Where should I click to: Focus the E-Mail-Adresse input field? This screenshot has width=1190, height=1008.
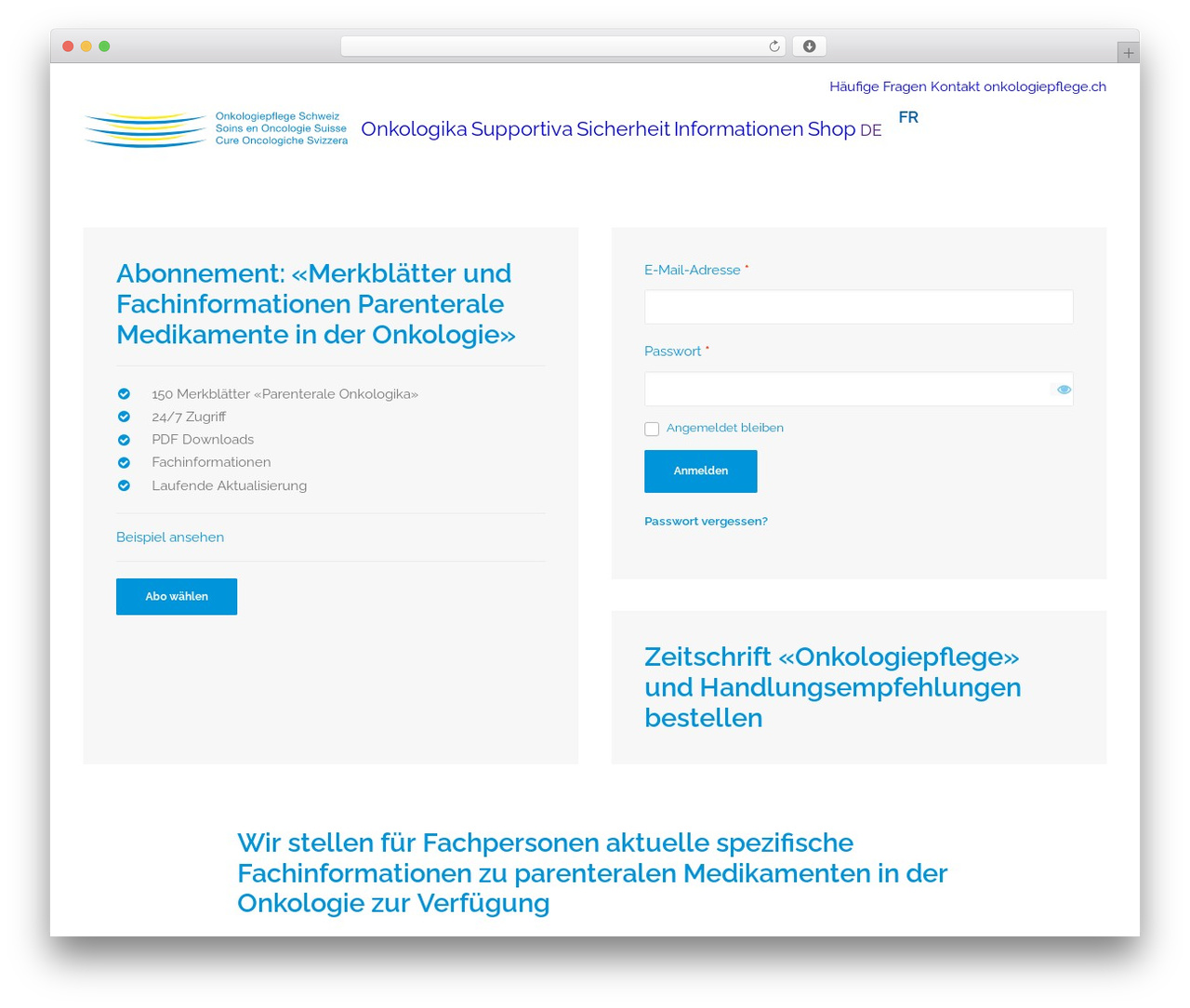(x=859, y=307)
